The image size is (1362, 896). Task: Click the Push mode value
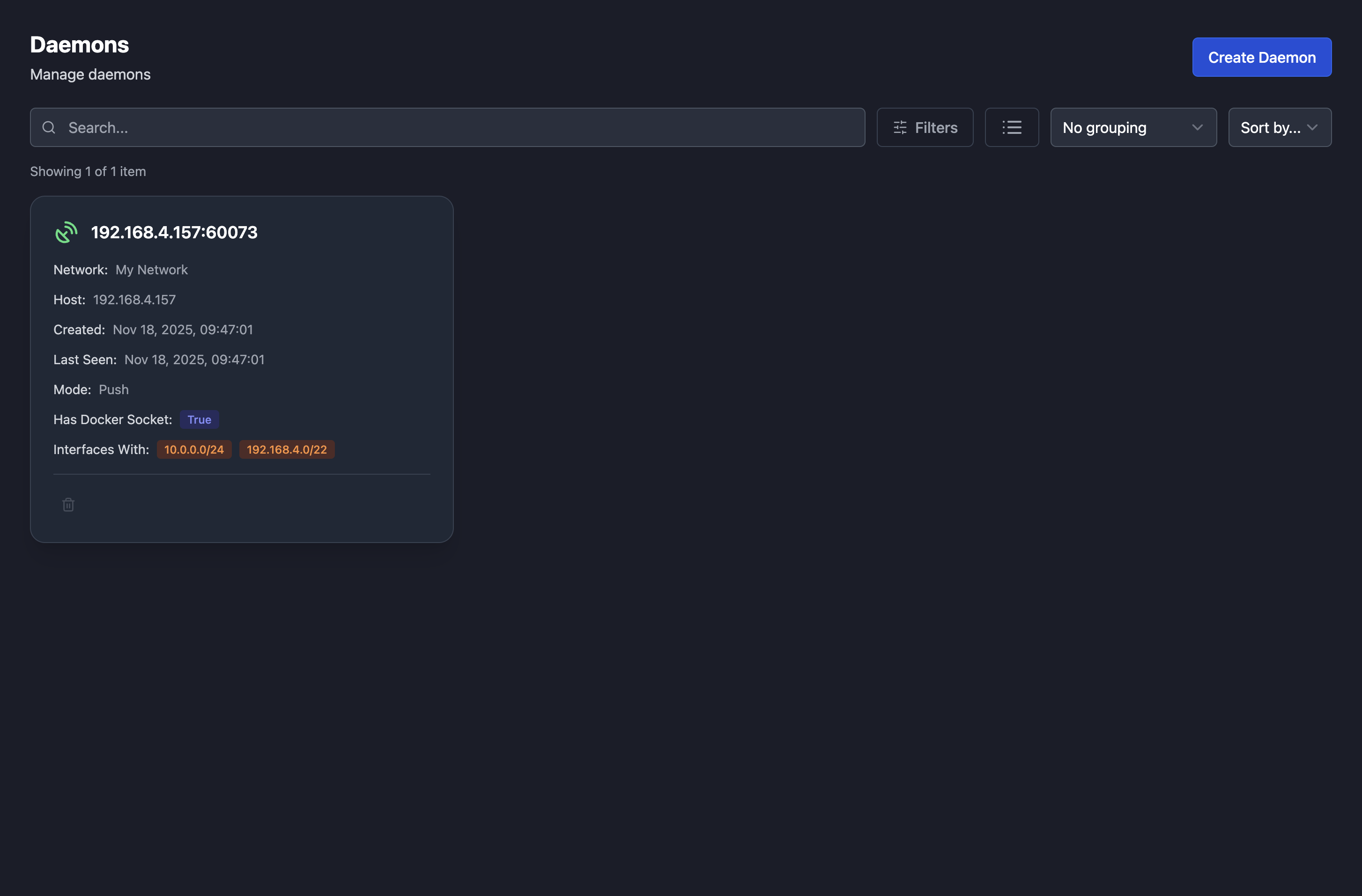(x=113, y=389)
